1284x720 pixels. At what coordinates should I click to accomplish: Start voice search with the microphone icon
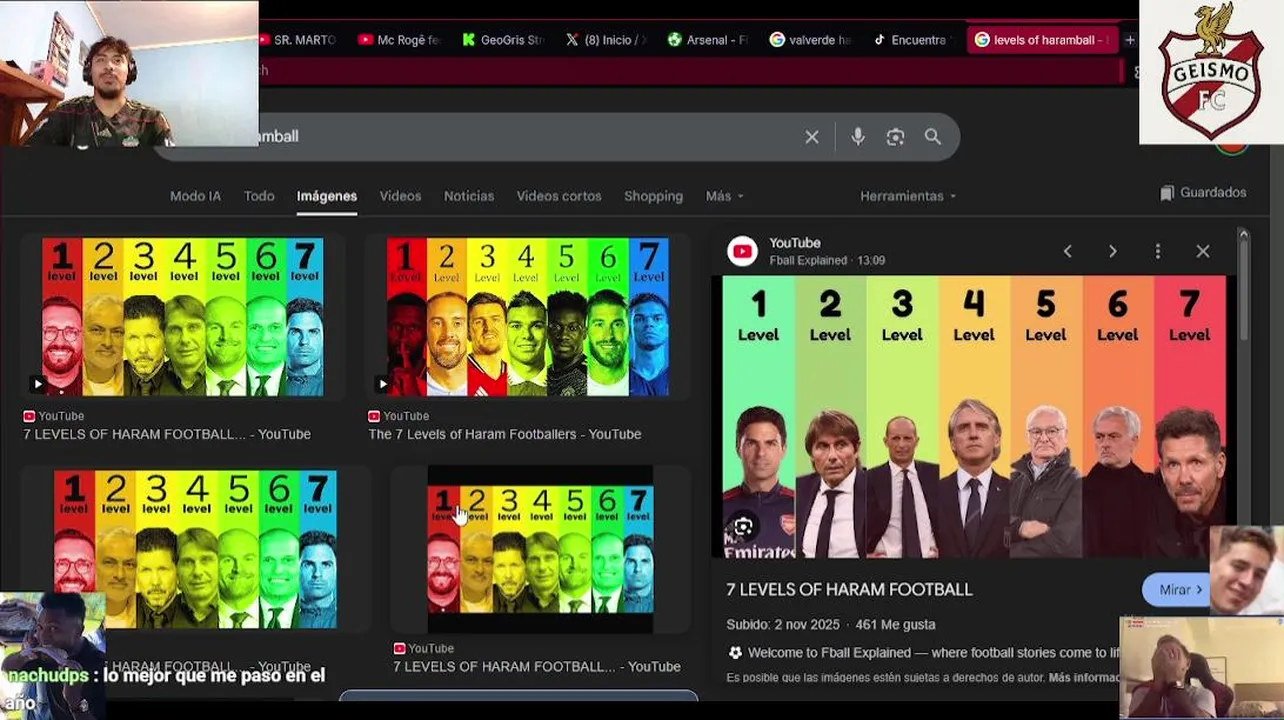click(x=858, y=137)
